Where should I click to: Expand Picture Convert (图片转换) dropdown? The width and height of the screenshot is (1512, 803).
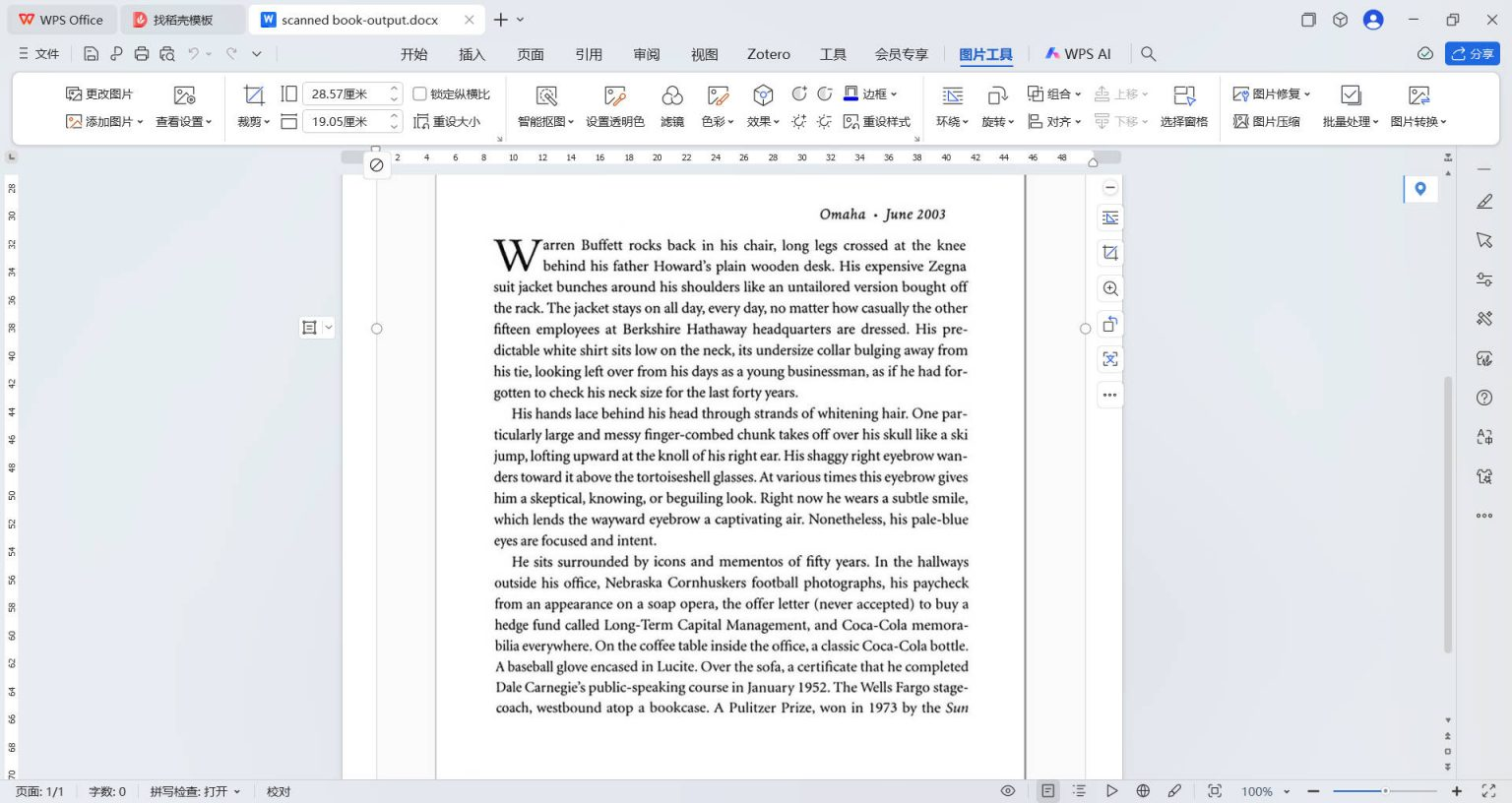pyautogui.click(x=1444, y=122)
